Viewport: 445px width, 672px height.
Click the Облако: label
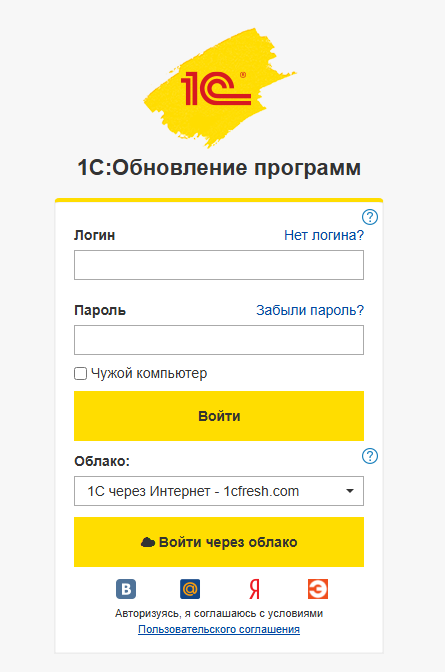102,461
